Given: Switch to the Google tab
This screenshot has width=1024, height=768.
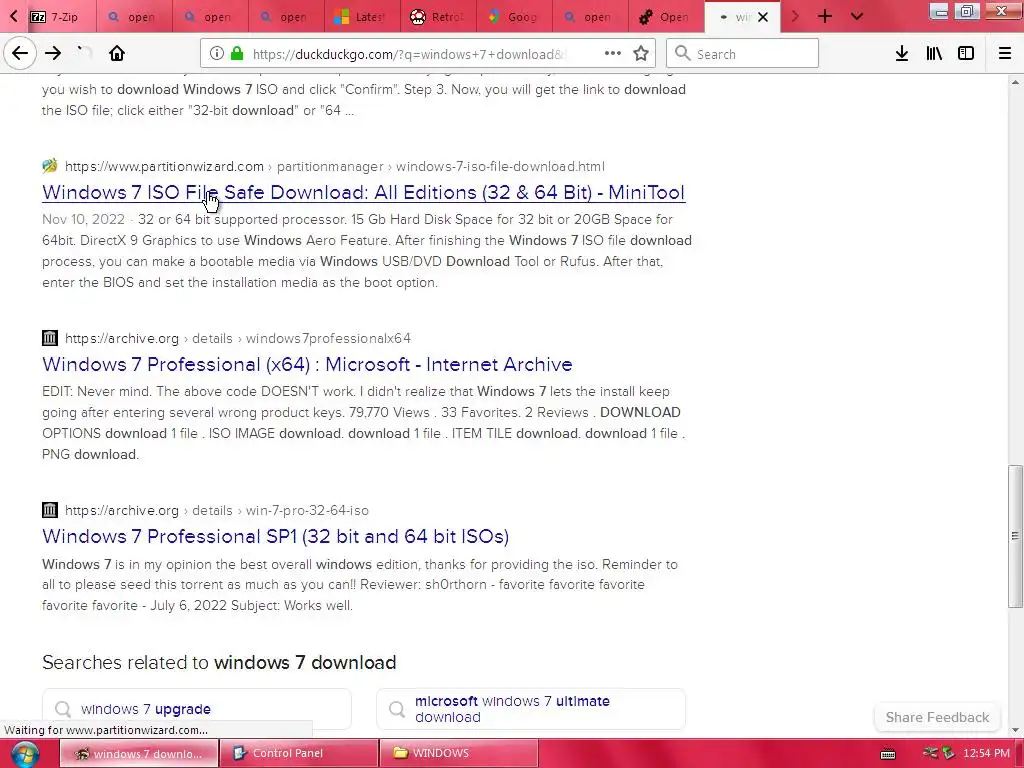Looking at the screenshot, I should tap(514, 17).
